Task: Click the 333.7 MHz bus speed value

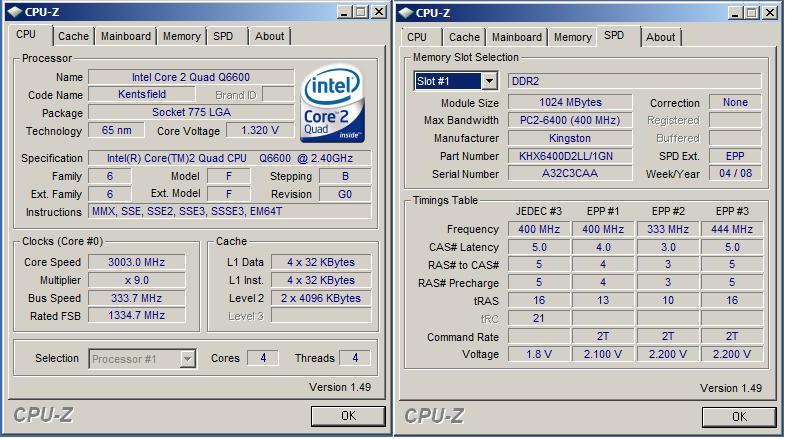Action: [137, 298]
